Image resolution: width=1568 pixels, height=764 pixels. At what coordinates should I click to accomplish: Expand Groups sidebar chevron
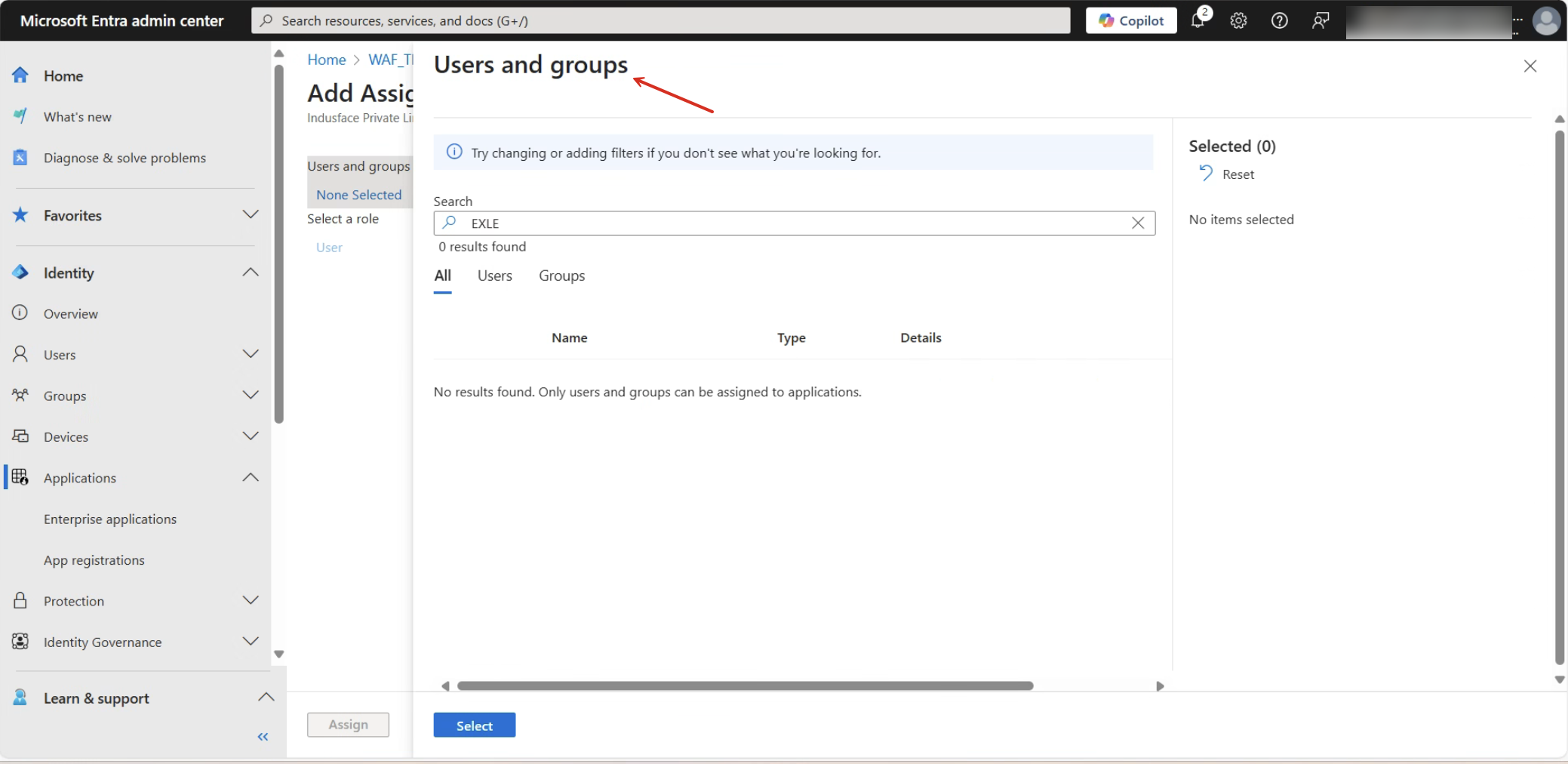point(251,394)
